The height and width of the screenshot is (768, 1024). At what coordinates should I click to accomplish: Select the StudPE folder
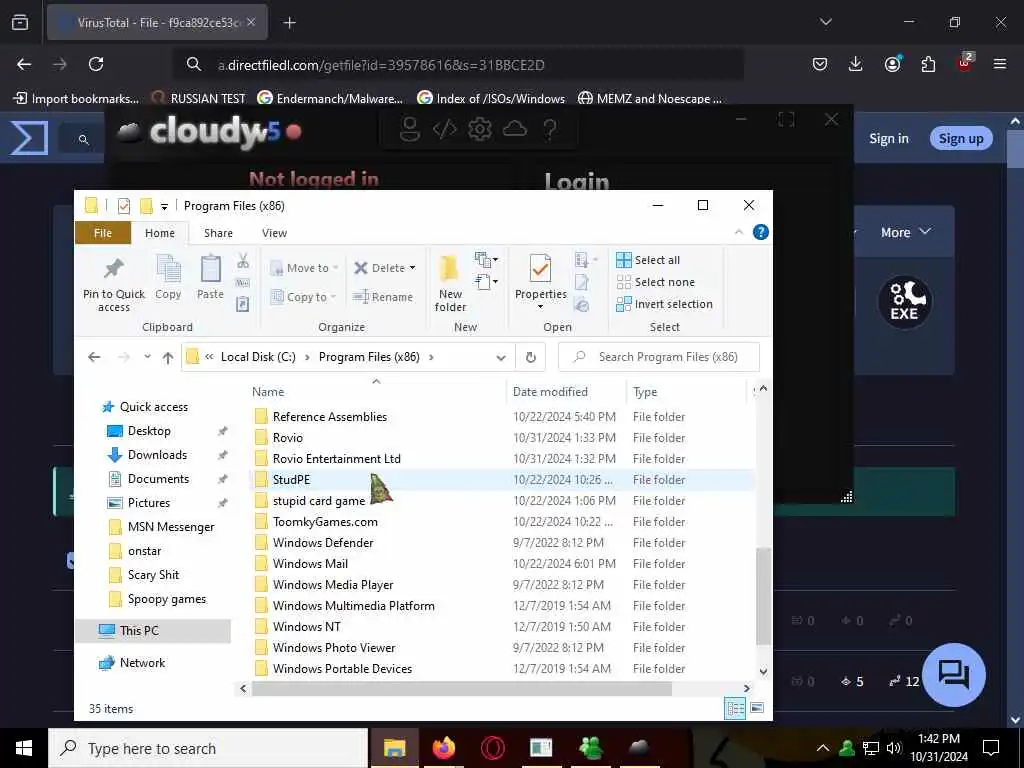coord(500,479)
